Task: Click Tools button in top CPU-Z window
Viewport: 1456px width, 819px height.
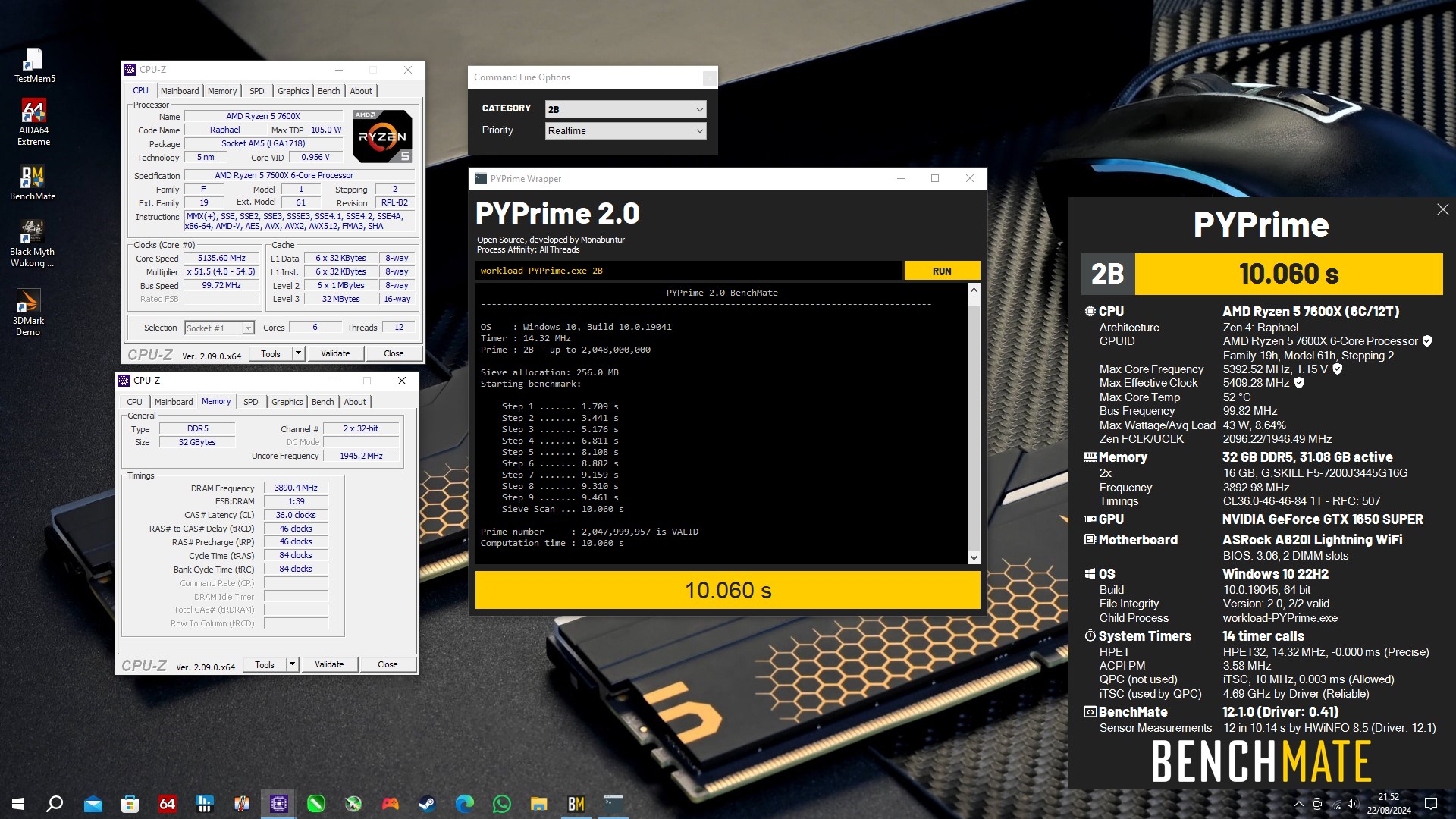Action: [271, 353]
